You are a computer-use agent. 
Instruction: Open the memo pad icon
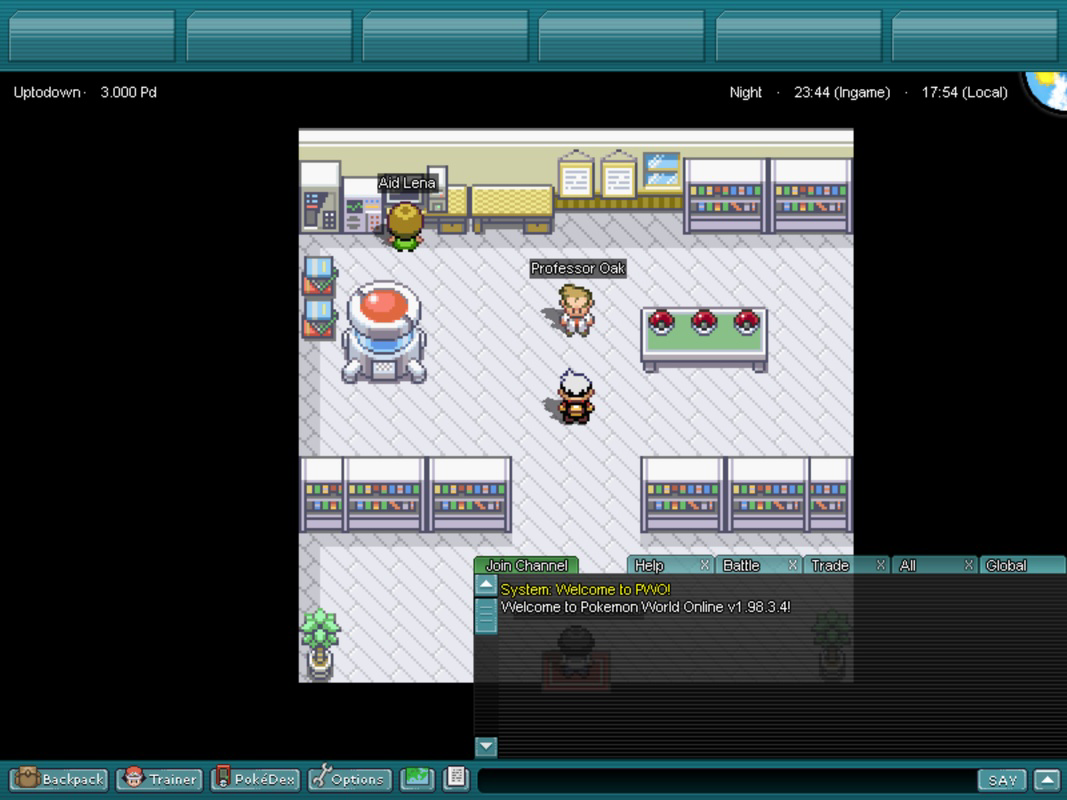pos(455,778)
